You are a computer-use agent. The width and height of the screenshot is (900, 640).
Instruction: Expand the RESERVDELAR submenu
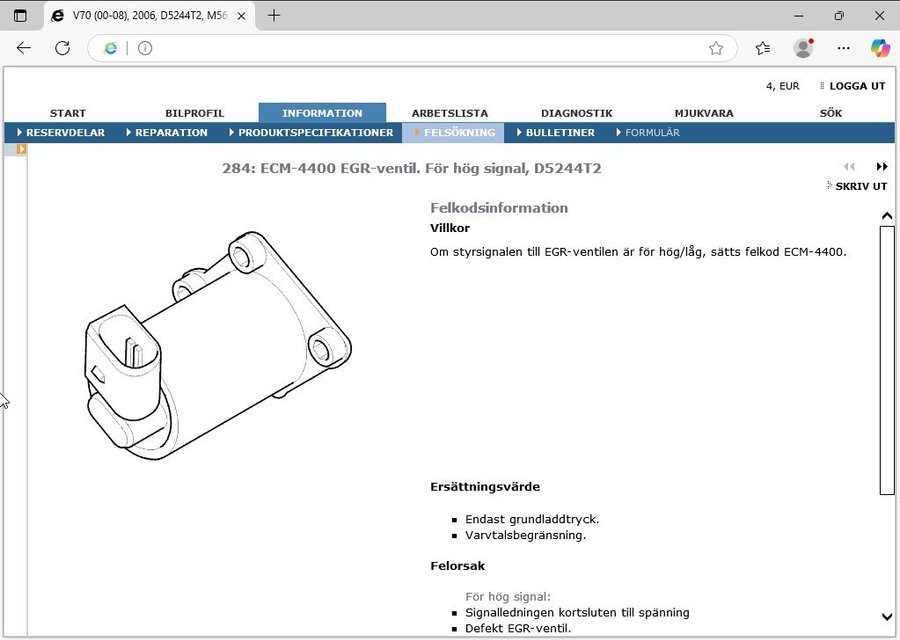pos(61,132)
